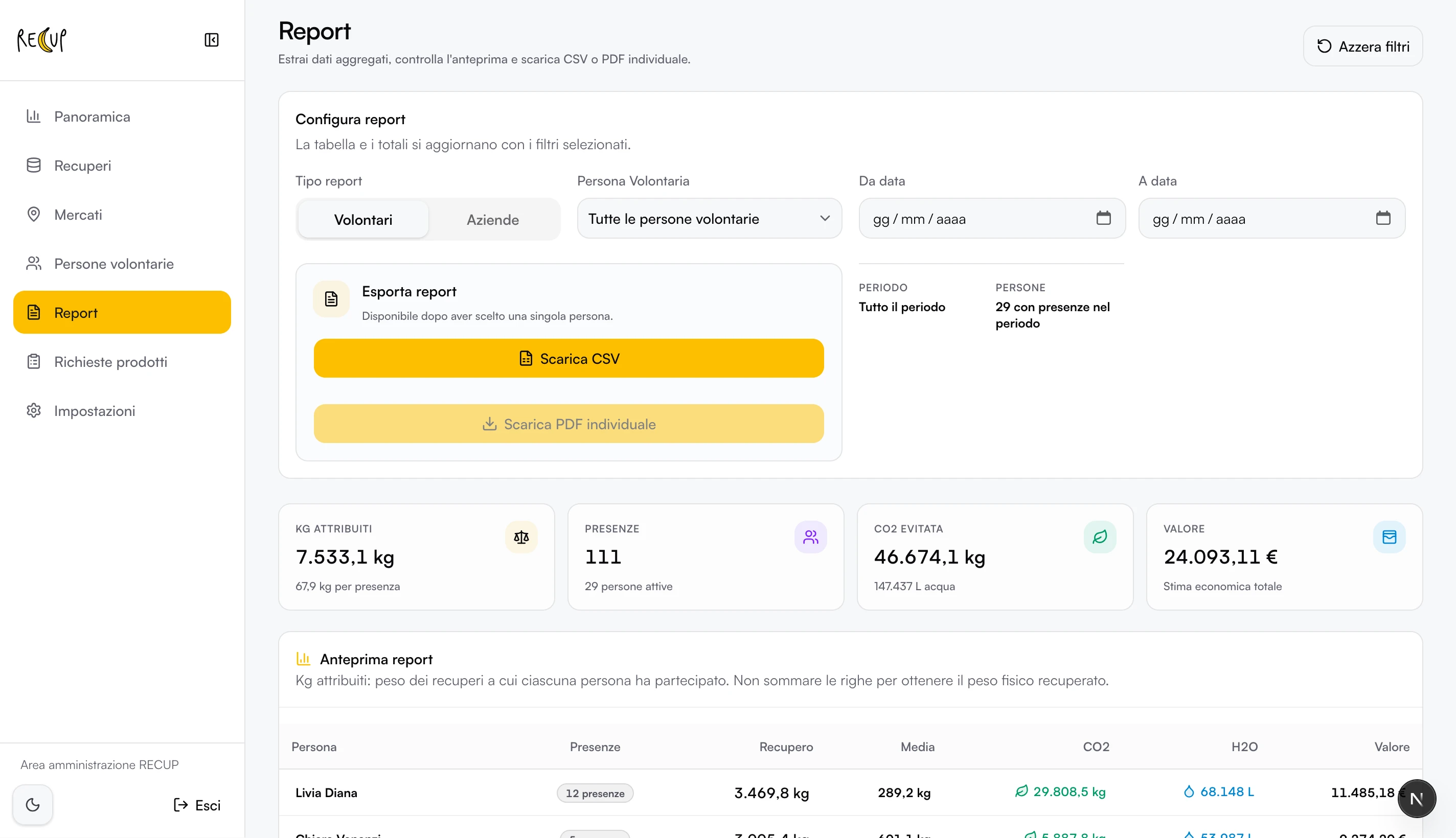Click the Richieste prodotti clipboard icon
The height and width of the screenshot is (838, 1456).
[34, 361]
